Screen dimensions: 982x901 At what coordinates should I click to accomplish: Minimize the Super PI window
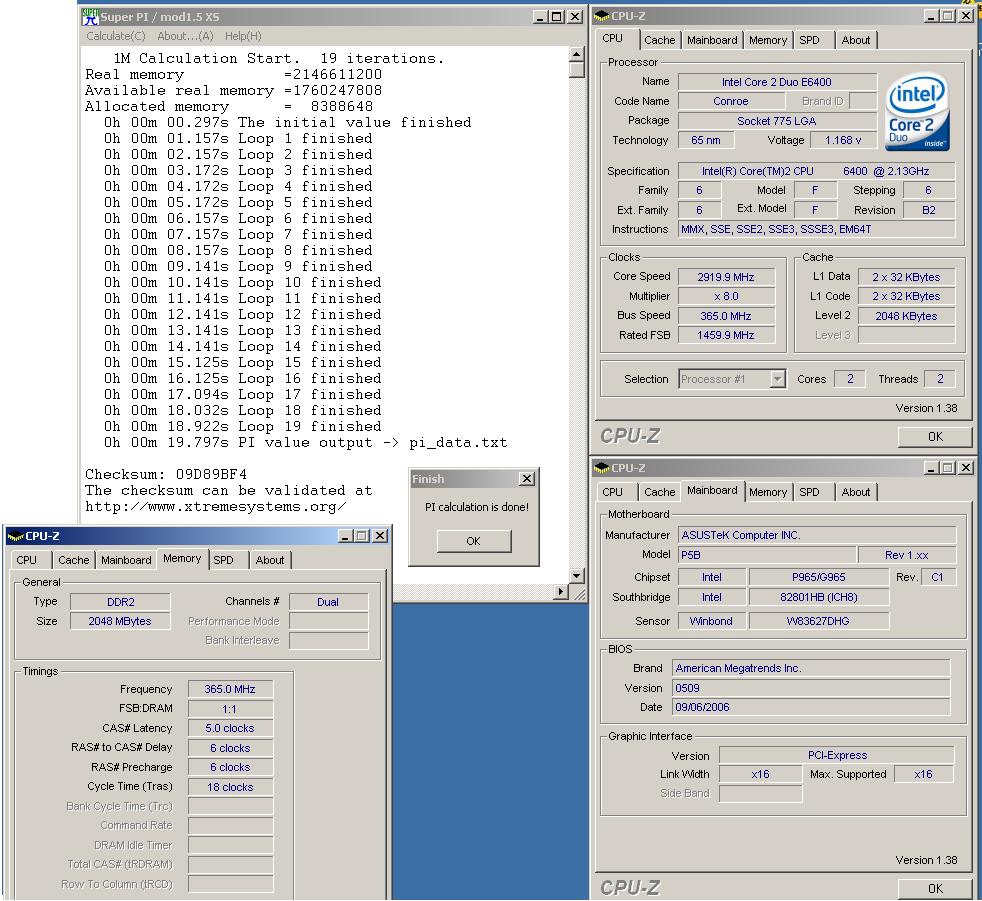[x=540, y=17]
